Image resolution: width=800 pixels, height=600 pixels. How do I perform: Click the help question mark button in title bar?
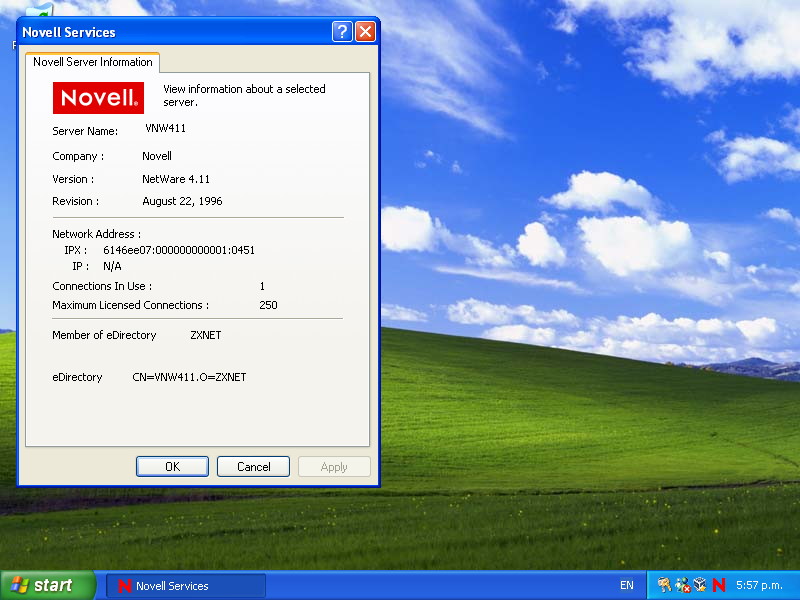[342, 32]
